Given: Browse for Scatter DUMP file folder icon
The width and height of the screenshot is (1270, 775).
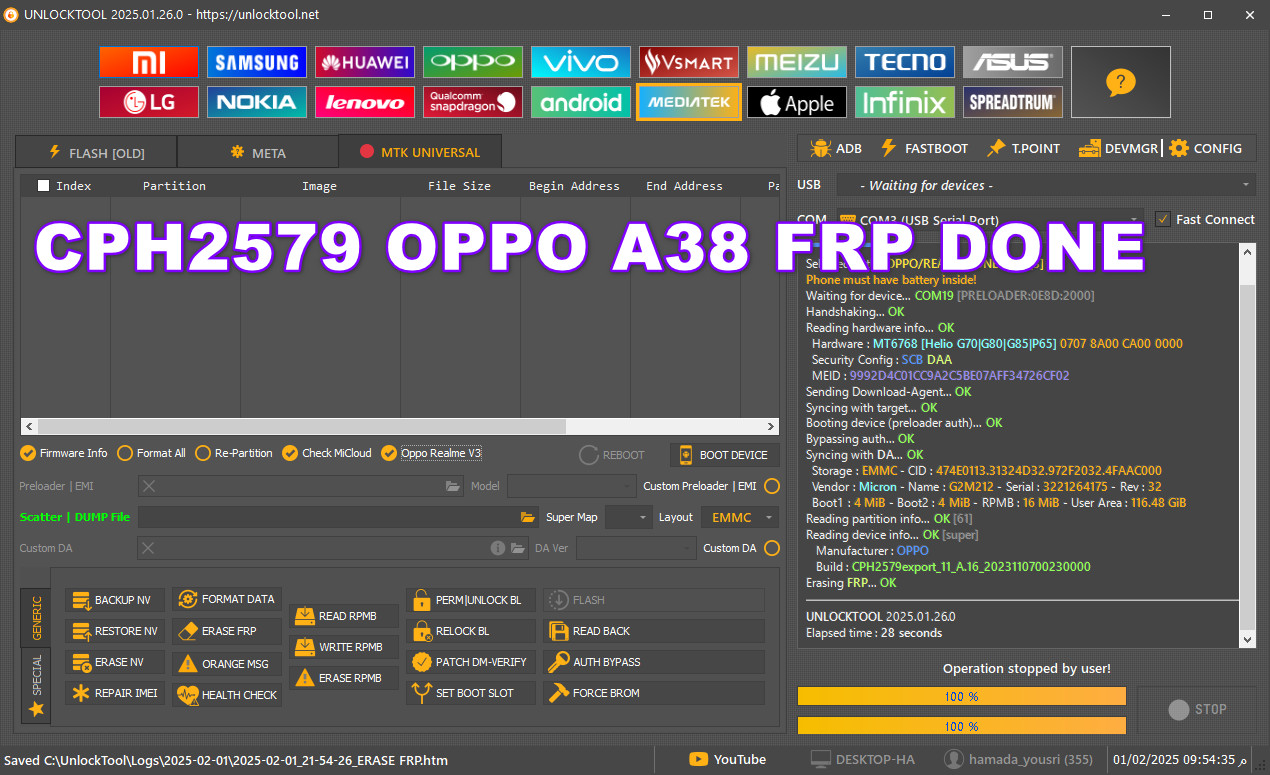Looking at the screenshot, I should pos(528,517).
